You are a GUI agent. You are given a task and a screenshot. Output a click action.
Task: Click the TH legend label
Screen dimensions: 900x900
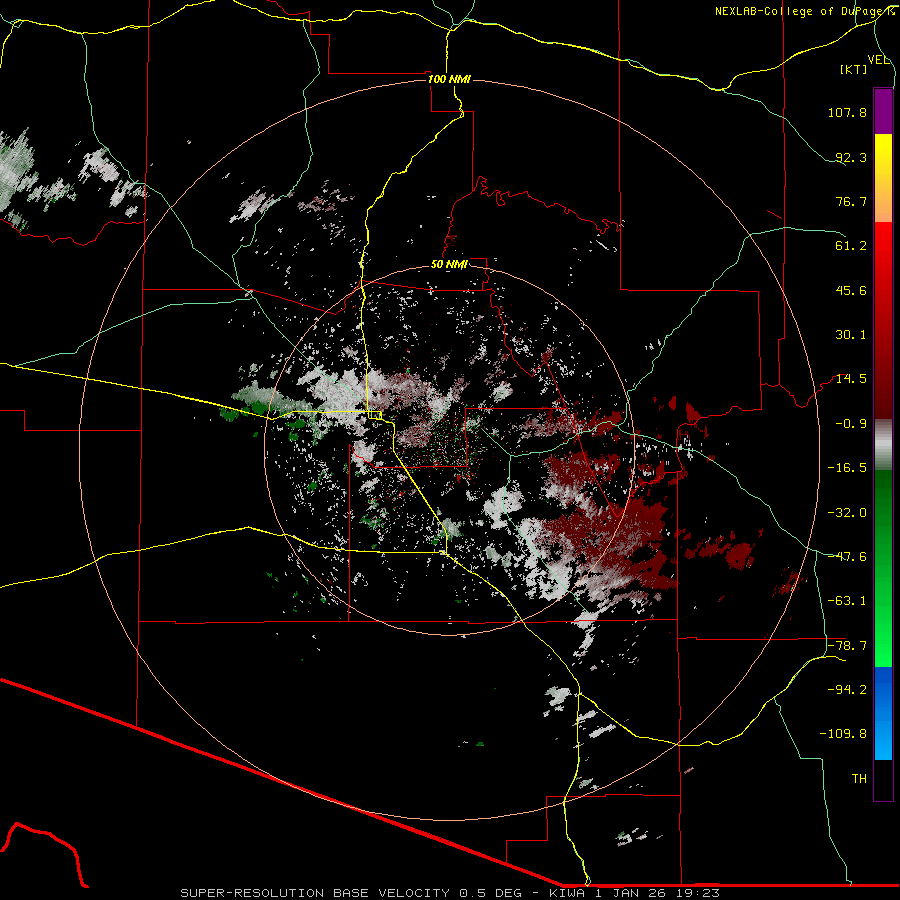[x=859, y=779]
